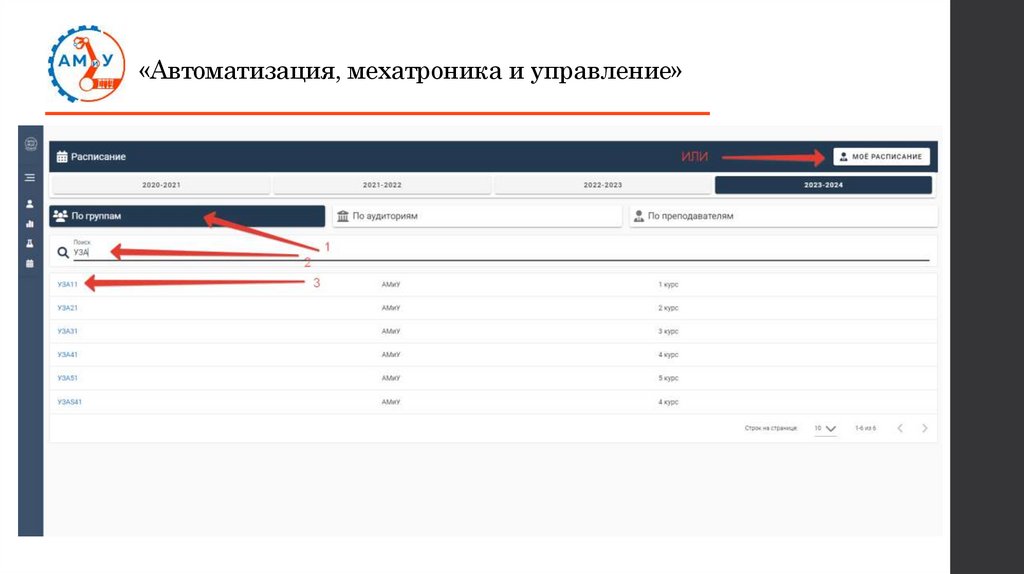Go to previous page arrow
Viewport: 1024px width, 574px height.
[x=899, y=428]
